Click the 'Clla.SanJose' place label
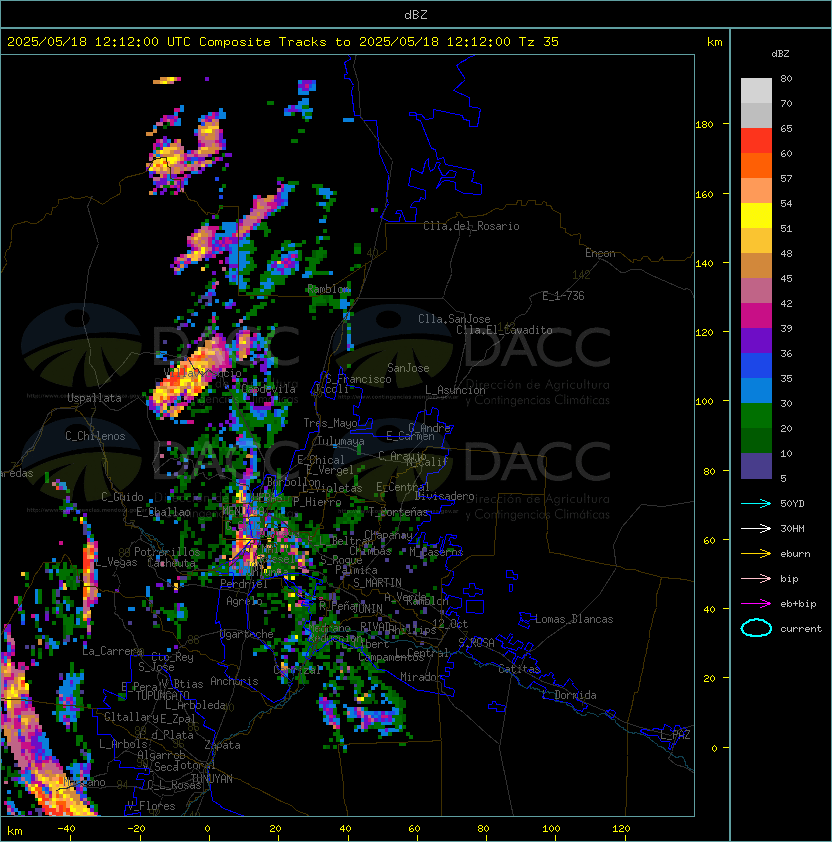This screenshot has width=832, height=842. click(454, 319)
